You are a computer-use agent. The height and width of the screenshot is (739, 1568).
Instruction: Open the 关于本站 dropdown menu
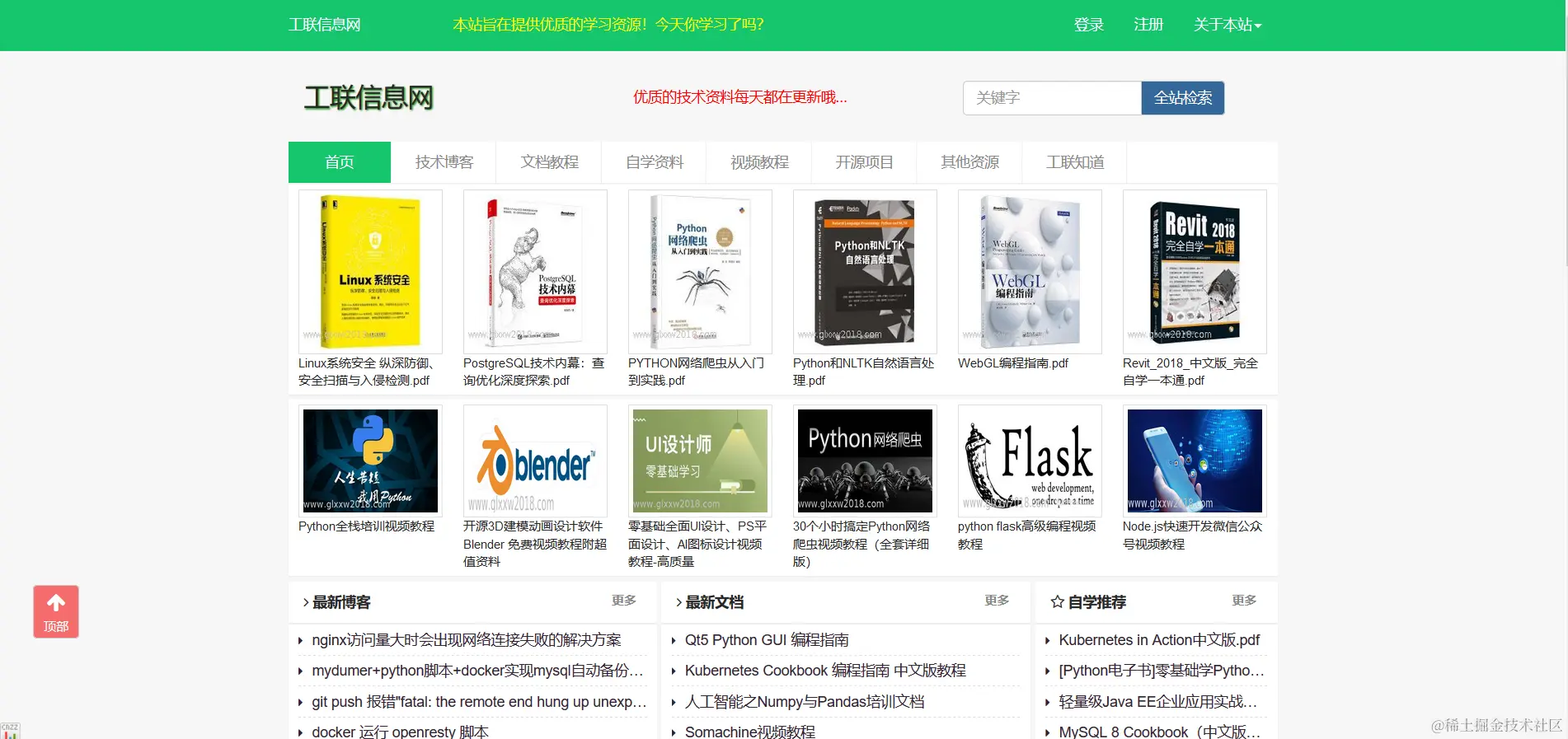tap(1228, 25)
